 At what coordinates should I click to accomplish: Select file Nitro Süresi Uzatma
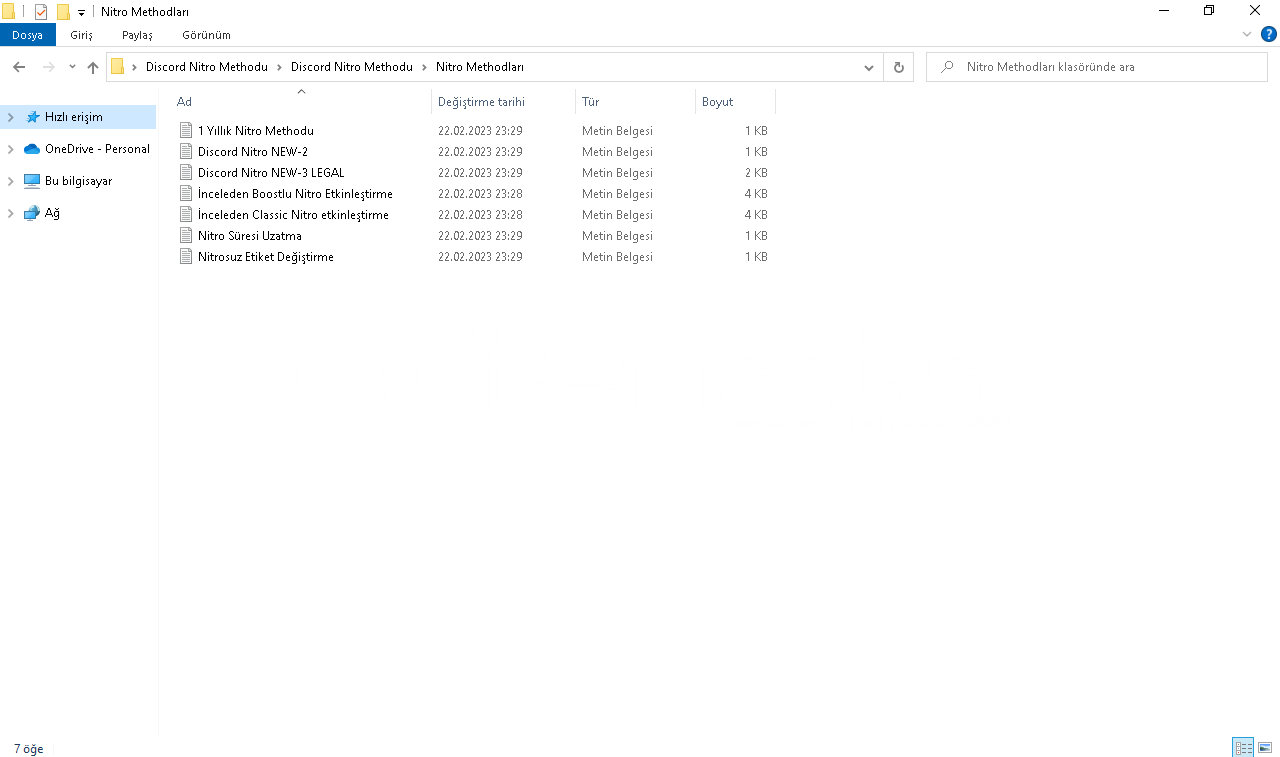[x=250, y=236]
